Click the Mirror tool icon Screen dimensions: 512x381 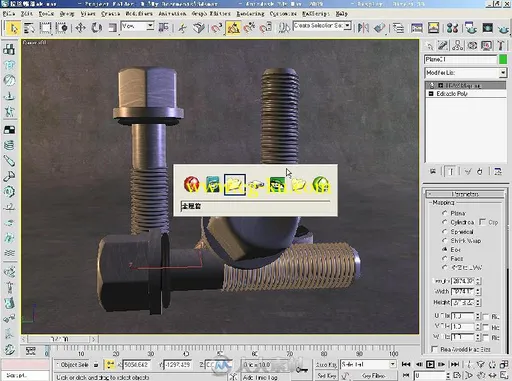363,28
